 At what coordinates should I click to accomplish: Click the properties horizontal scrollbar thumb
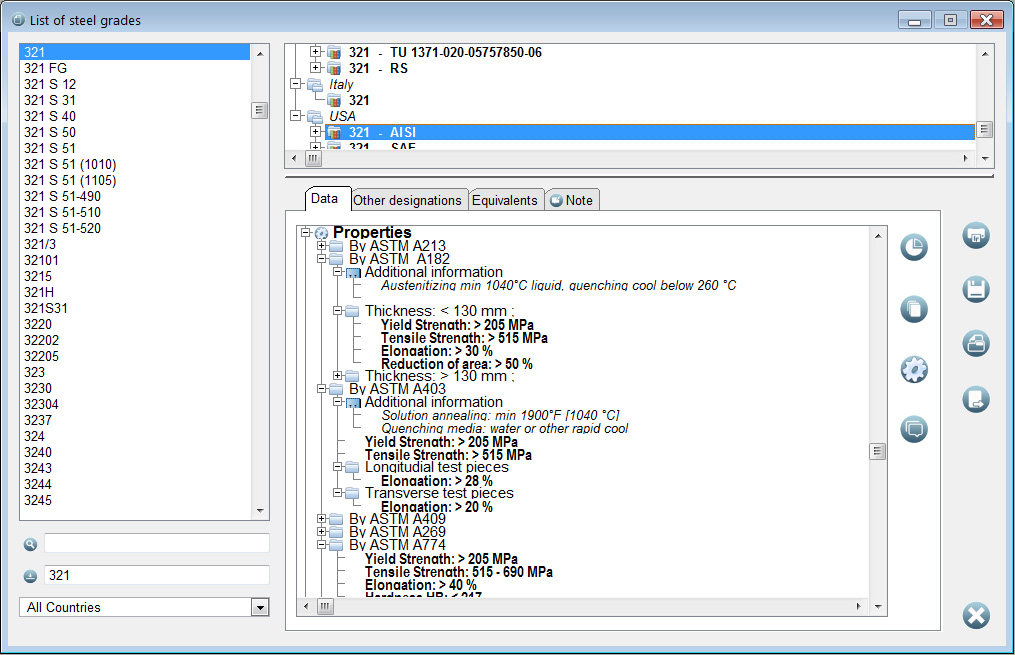coord(325,606)
